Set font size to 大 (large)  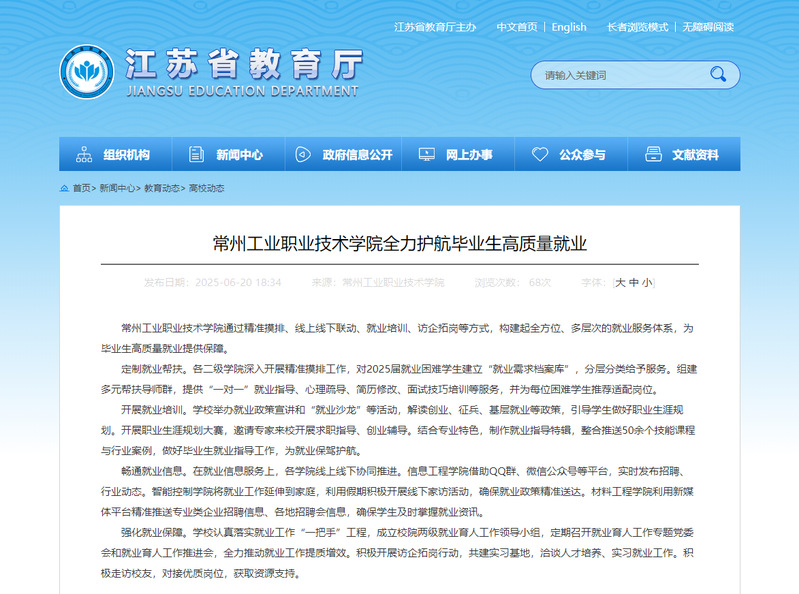point(620,283)
